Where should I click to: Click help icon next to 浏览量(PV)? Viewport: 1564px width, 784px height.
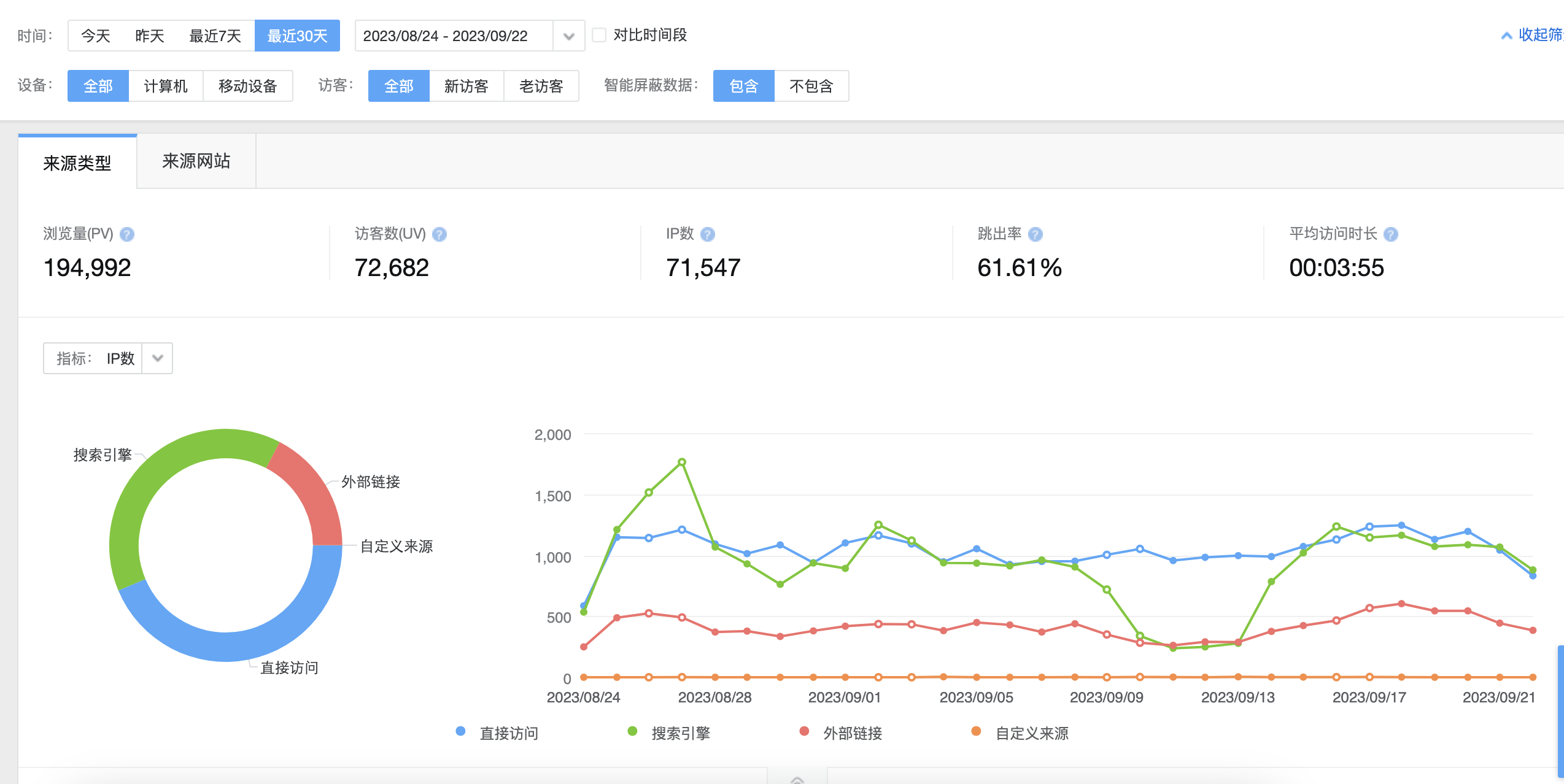(x=127, y=234)
